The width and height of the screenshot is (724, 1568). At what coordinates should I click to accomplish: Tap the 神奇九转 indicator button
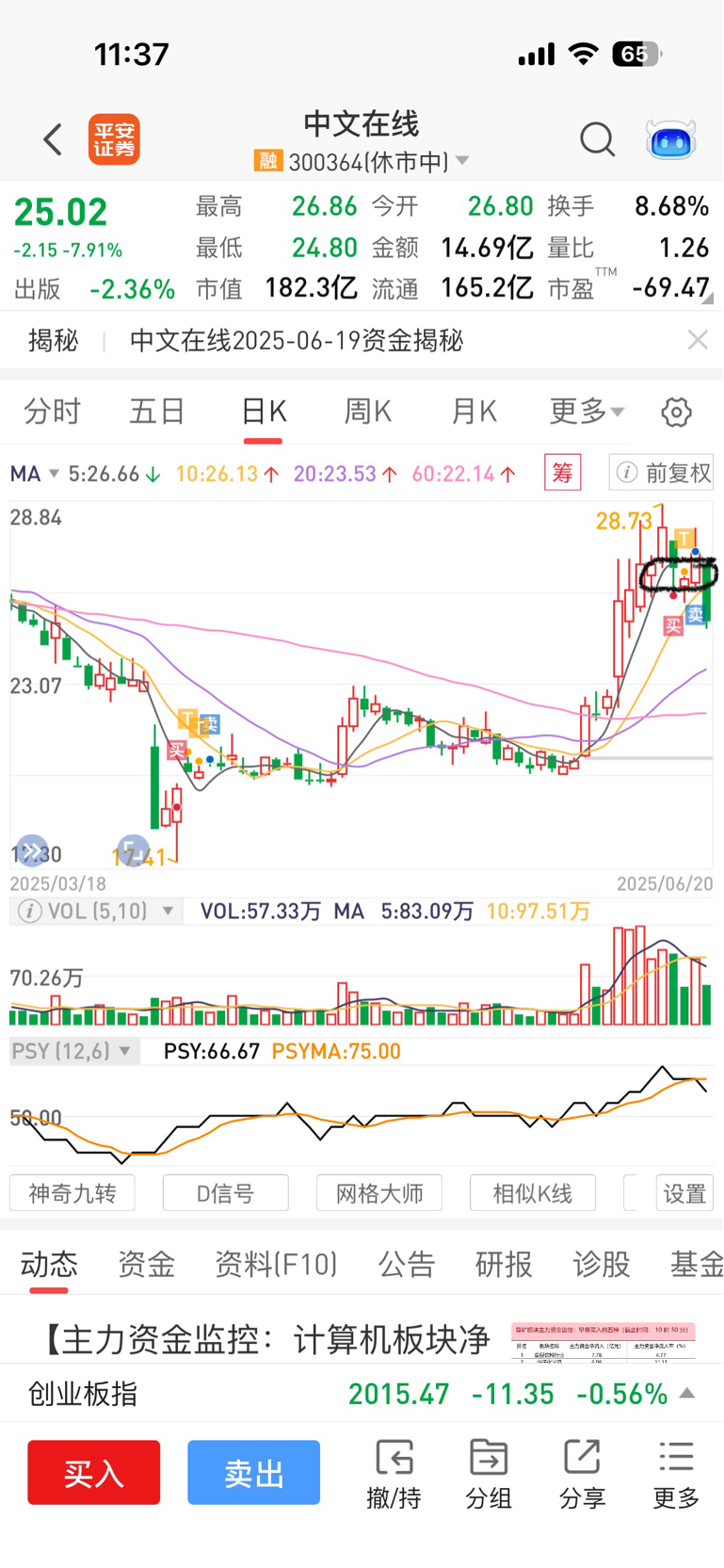[x=72, y=1193]
